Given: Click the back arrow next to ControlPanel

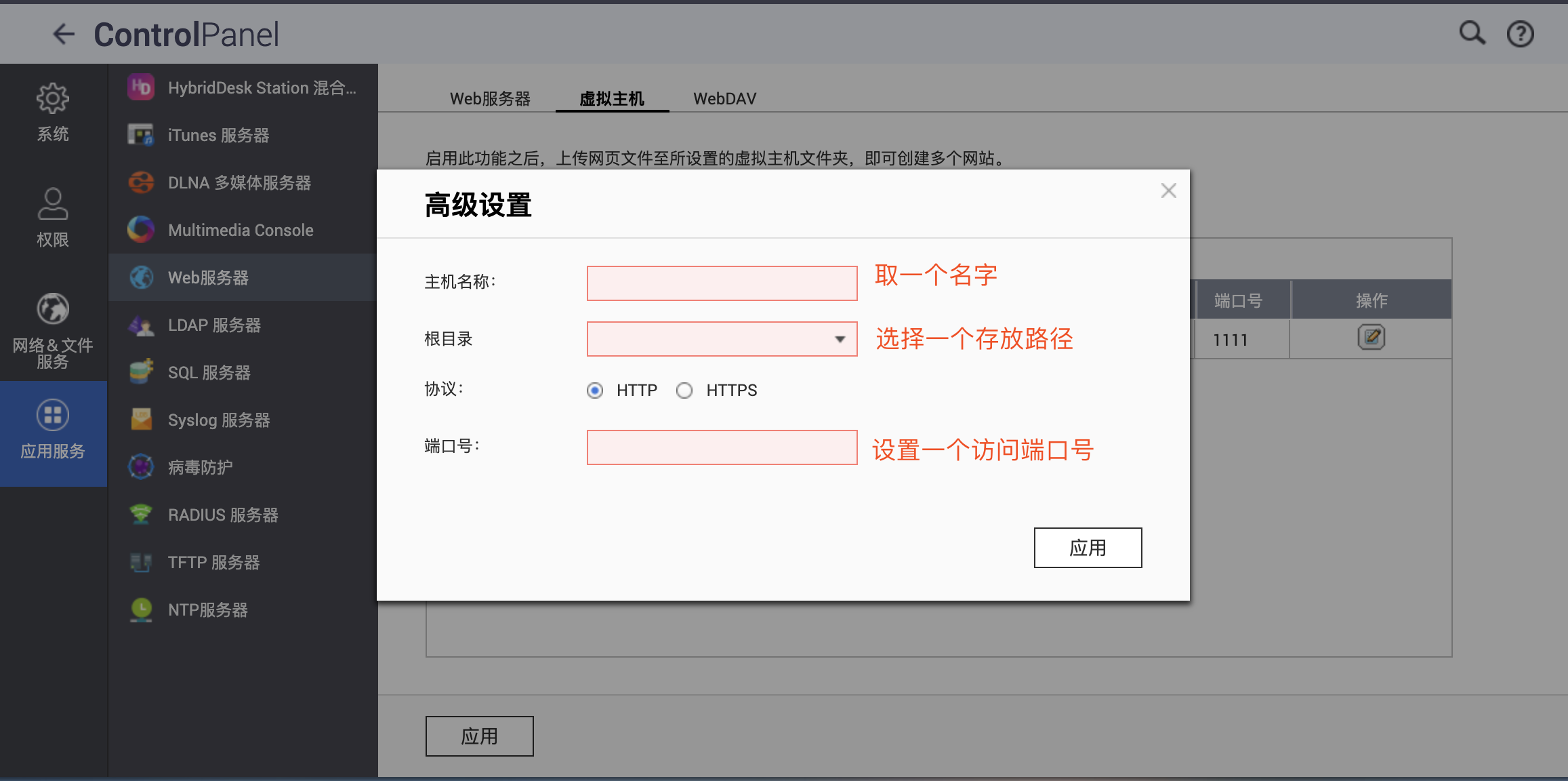Looking at the screenshot, I should tap(64, 34).
